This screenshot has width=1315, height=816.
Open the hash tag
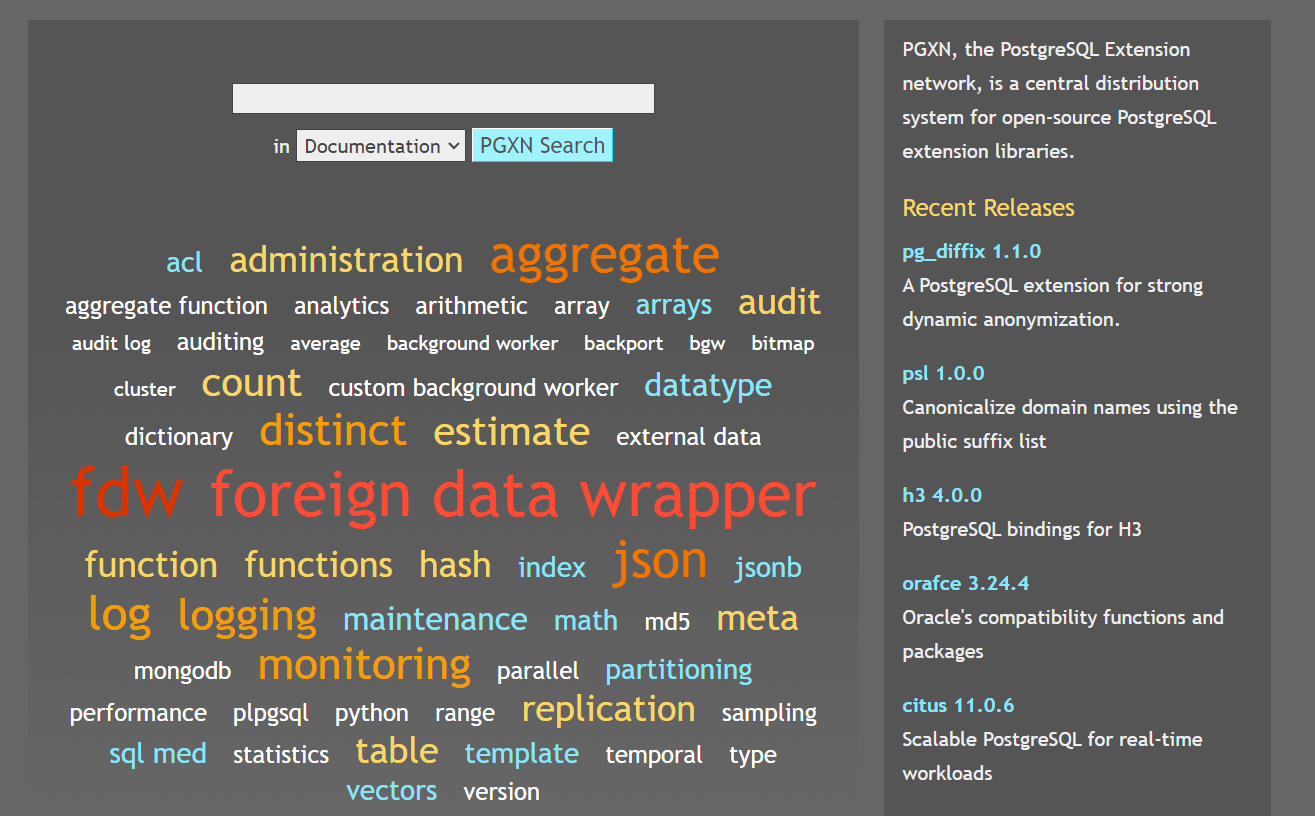[455, 565]
